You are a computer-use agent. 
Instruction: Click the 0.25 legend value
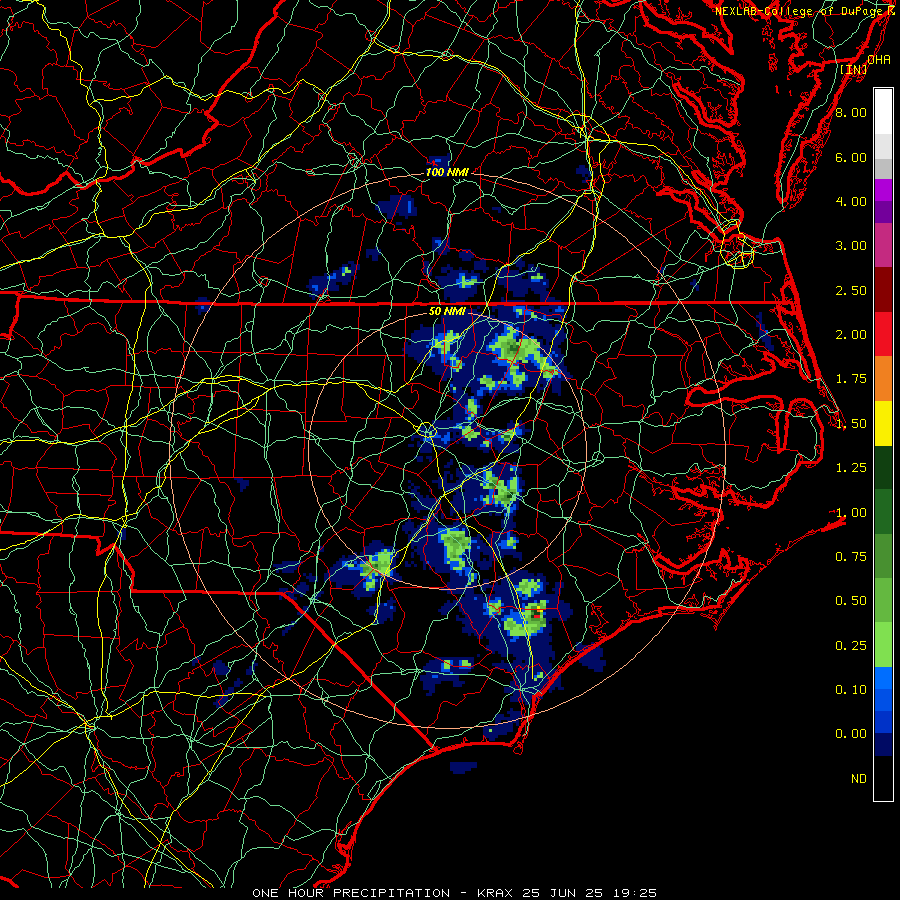(851, 646)
